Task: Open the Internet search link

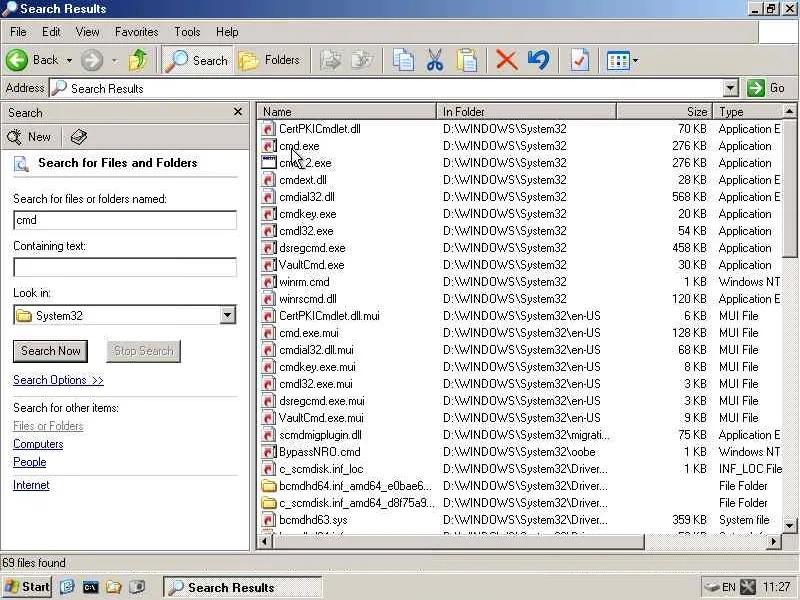Action: pos(31,485)
